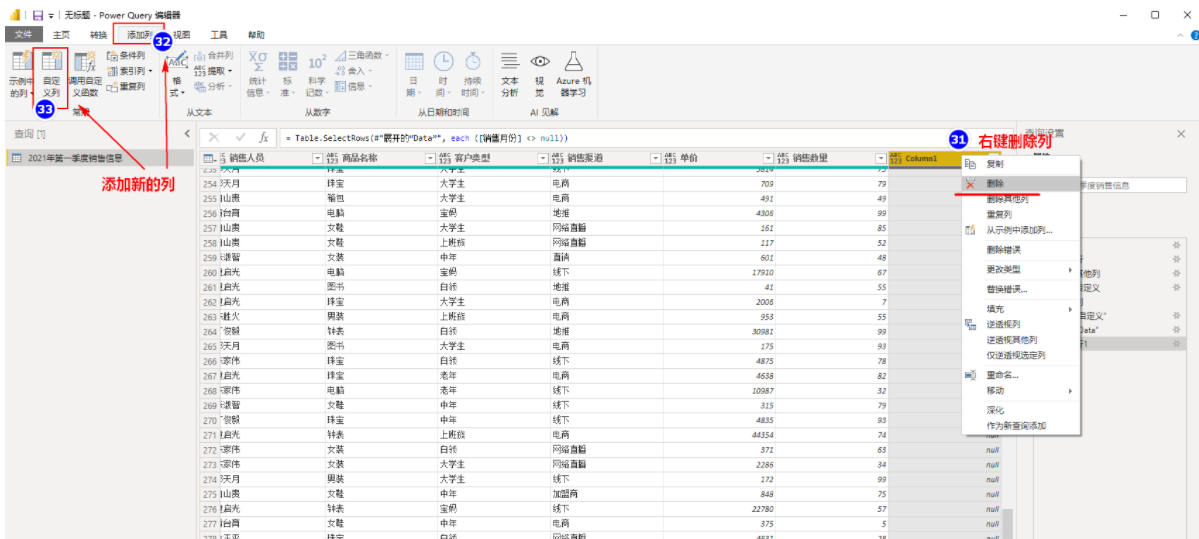Choose 重复列 in the context menu
The width and height of the screenshot is (1199, 539).
tap(1020, 215)
